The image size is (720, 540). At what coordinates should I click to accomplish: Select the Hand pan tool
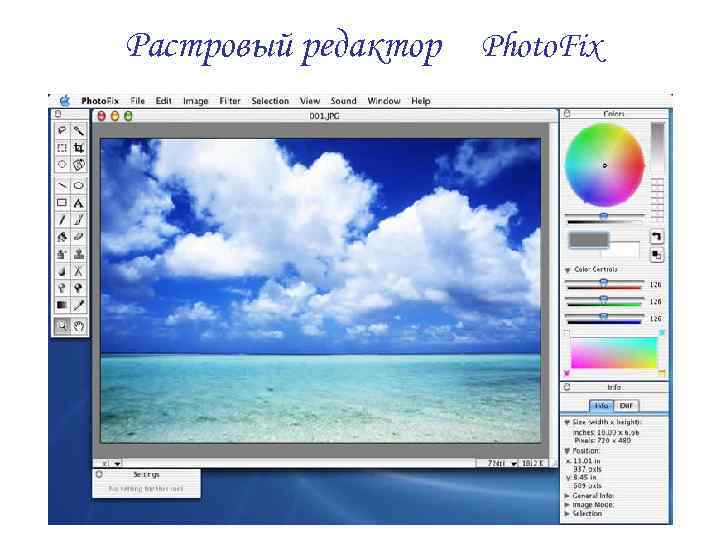(x=79, y=326)
